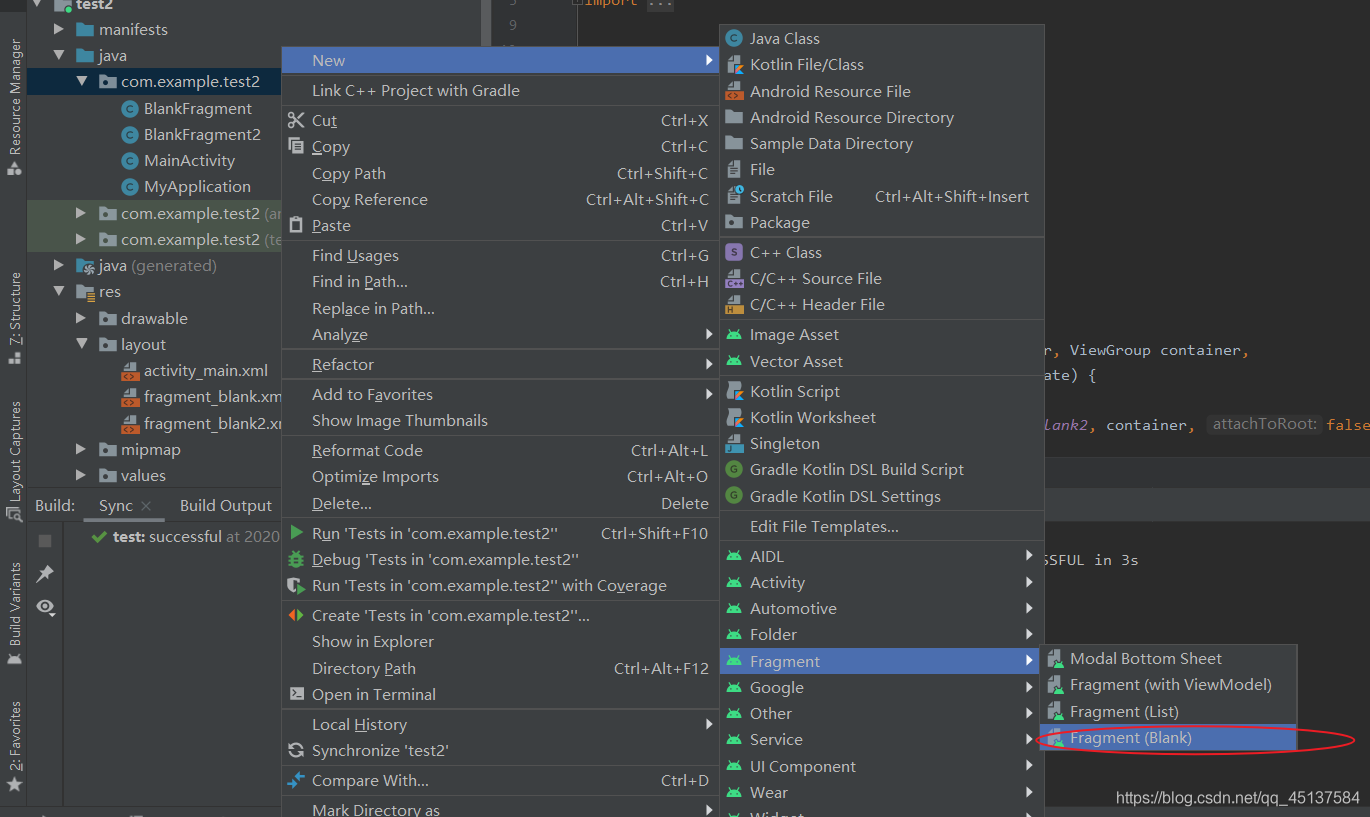Click the Android Resource File icon
This screenshot has width=1370, height=817.
click(x=734, y=91)
